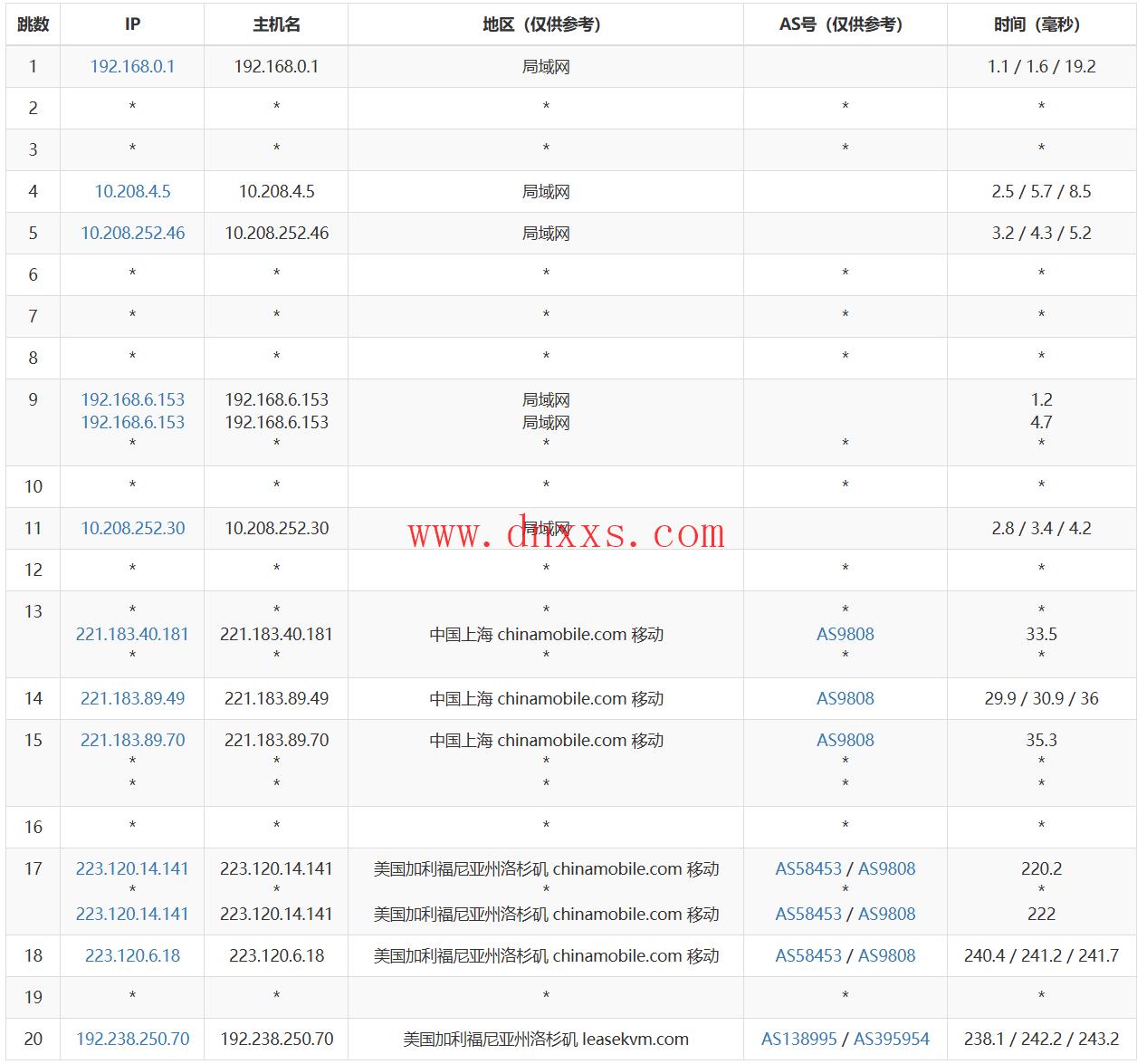Open the 221.183.40.181 link on hop 13

[132, 634]
